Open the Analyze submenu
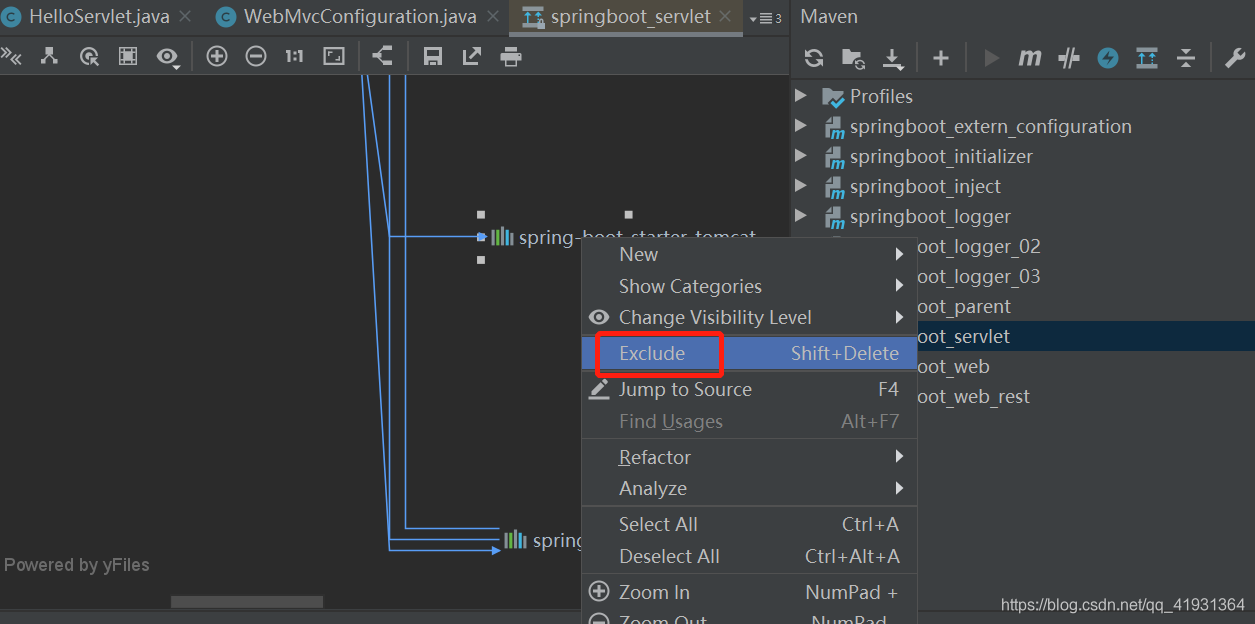1255x624 pixels. tap(749, 488)
